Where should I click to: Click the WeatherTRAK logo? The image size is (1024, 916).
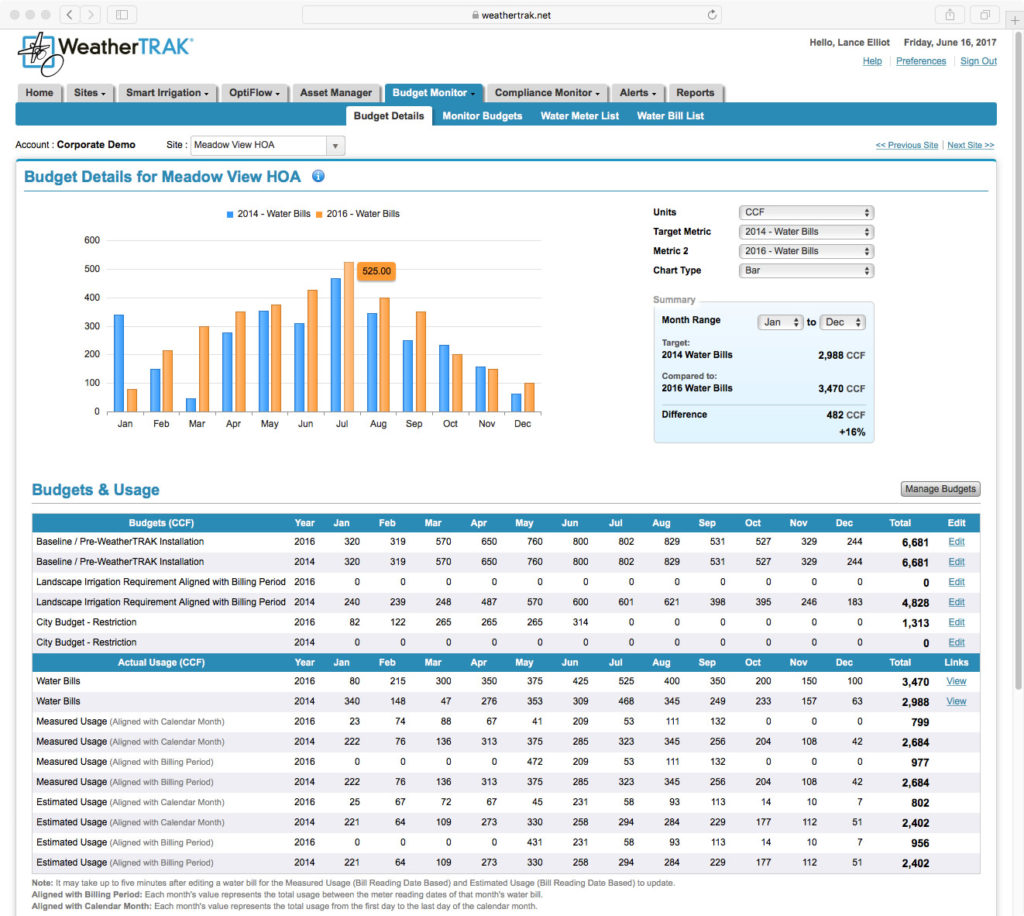tap(105, 53)
